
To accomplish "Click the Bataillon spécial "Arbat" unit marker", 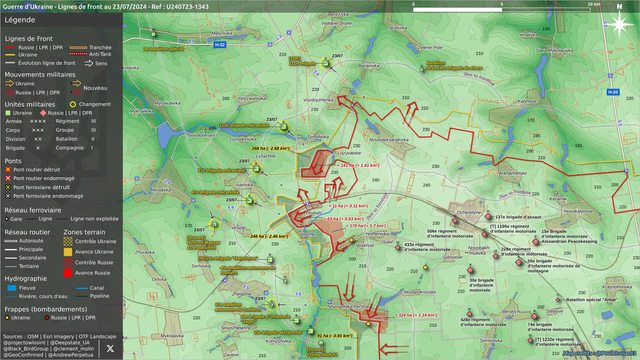I will (x=558, y=300).
